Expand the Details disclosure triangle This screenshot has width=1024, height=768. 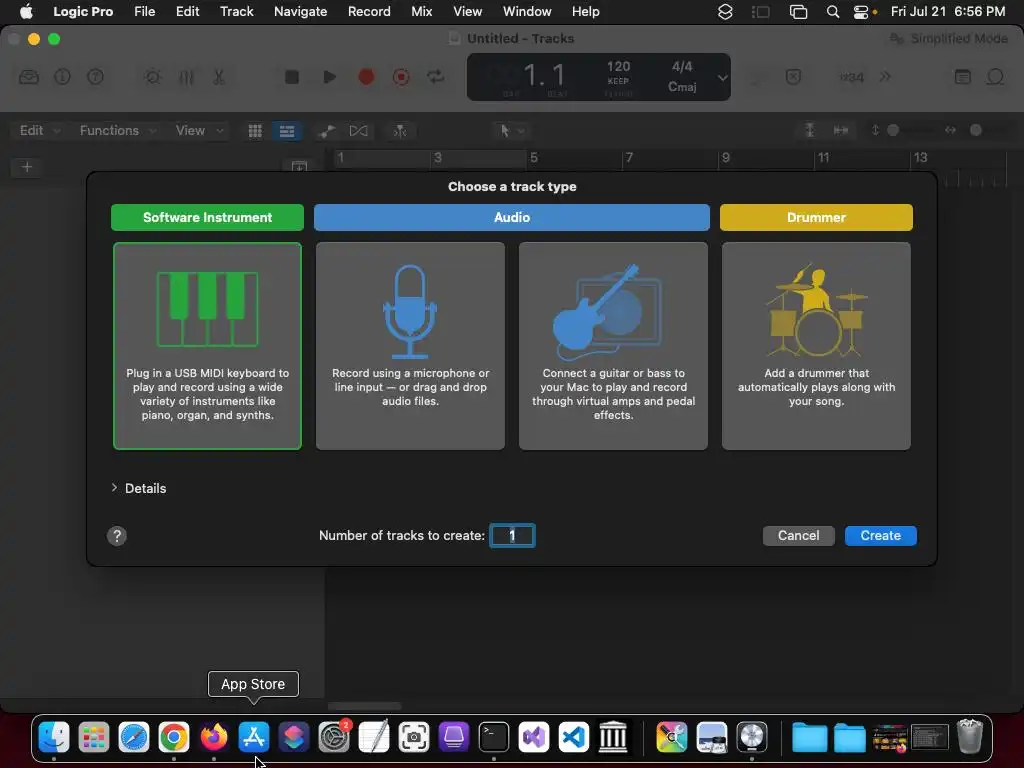click(x=114, y=488)
